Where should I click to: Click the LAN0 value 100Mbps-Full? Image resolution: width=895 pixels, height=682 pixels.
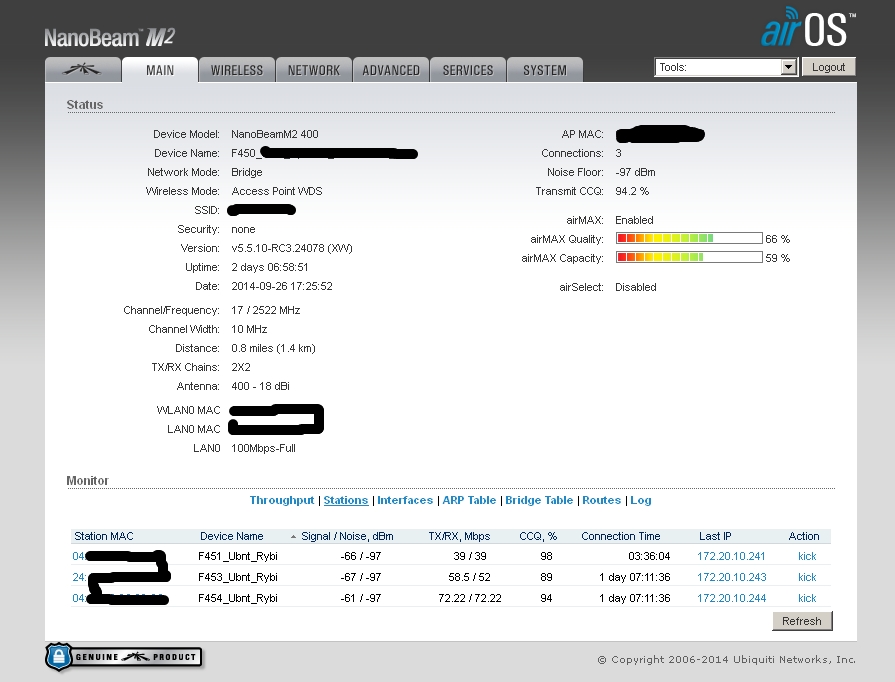(263, 448)
